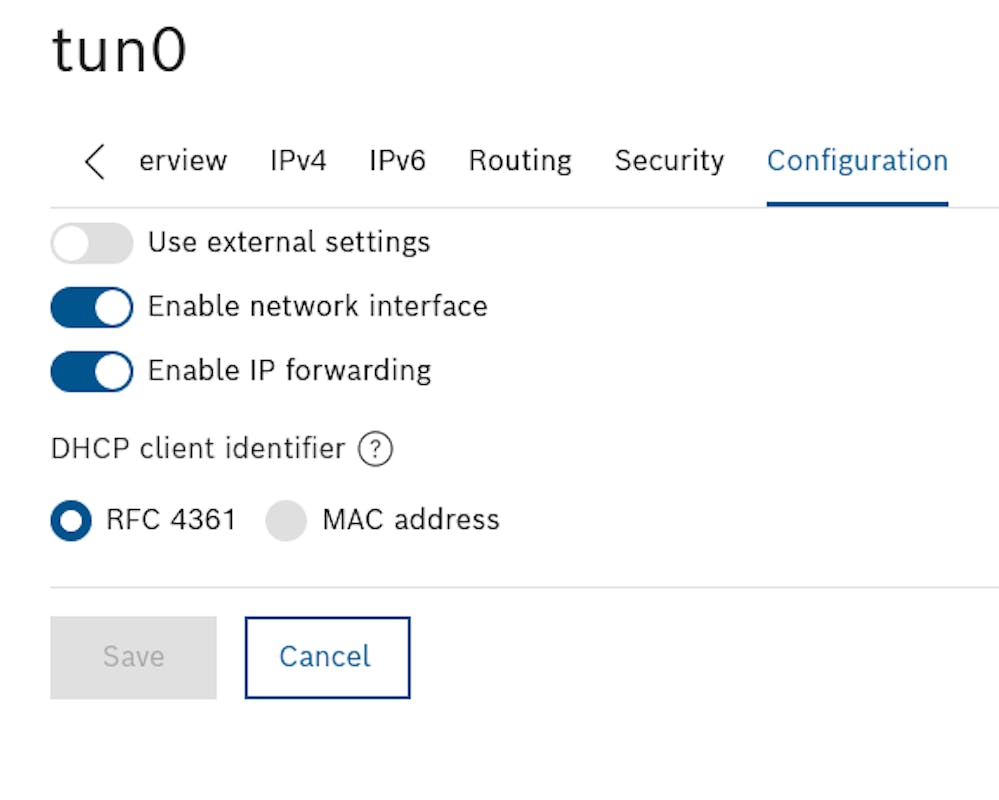Click the MAC address label text
999x800 pixels.
[x=411, y=520]
